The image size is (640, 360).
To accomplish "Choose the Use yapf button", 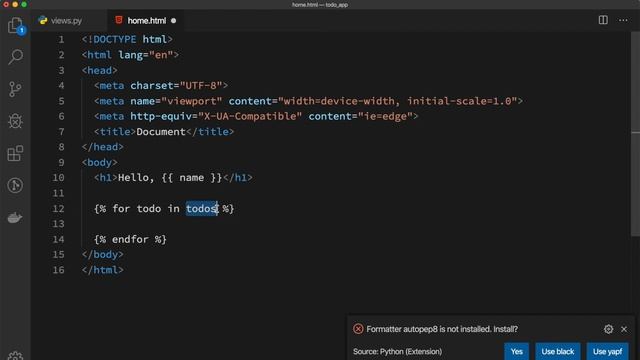I will (x=607, y=351).
